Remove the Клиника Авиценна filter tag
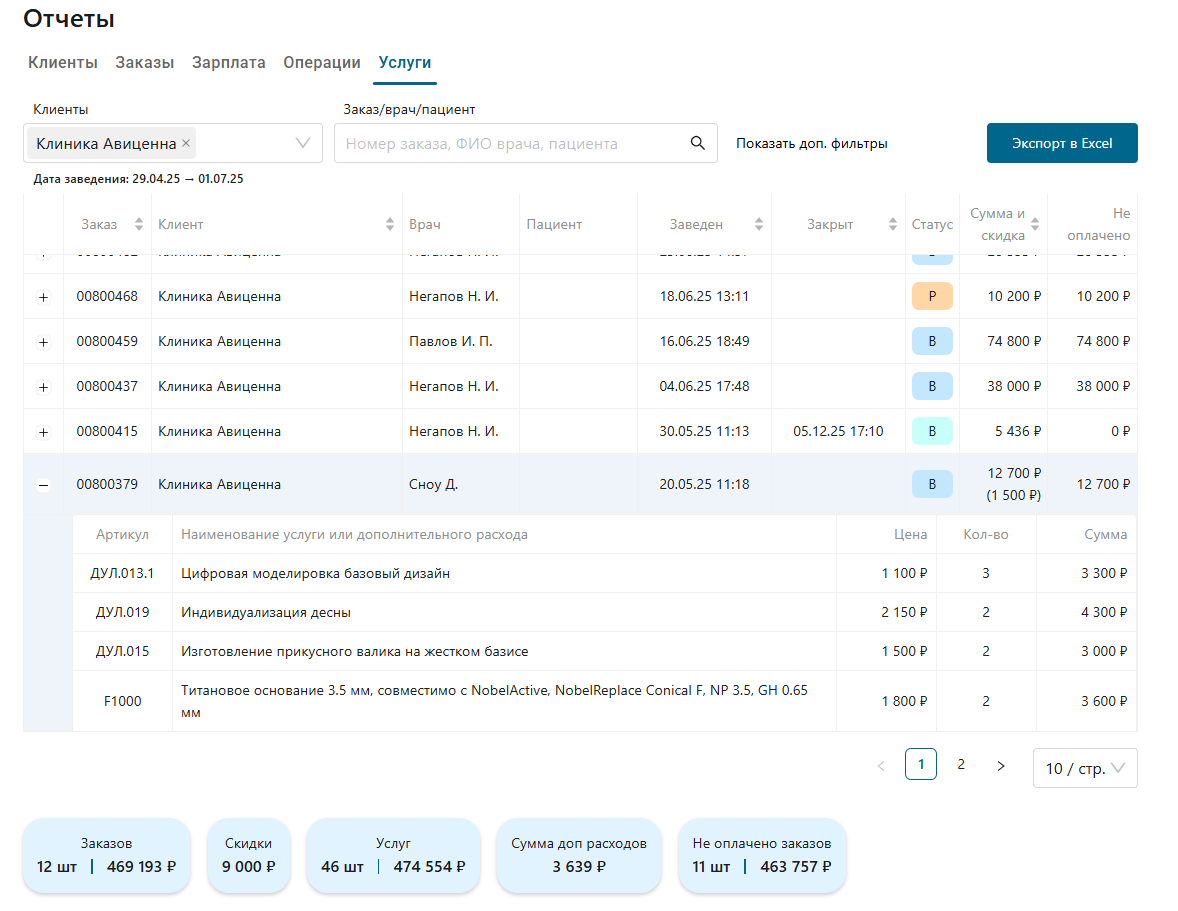1178x911 pixels. [186, 143]
